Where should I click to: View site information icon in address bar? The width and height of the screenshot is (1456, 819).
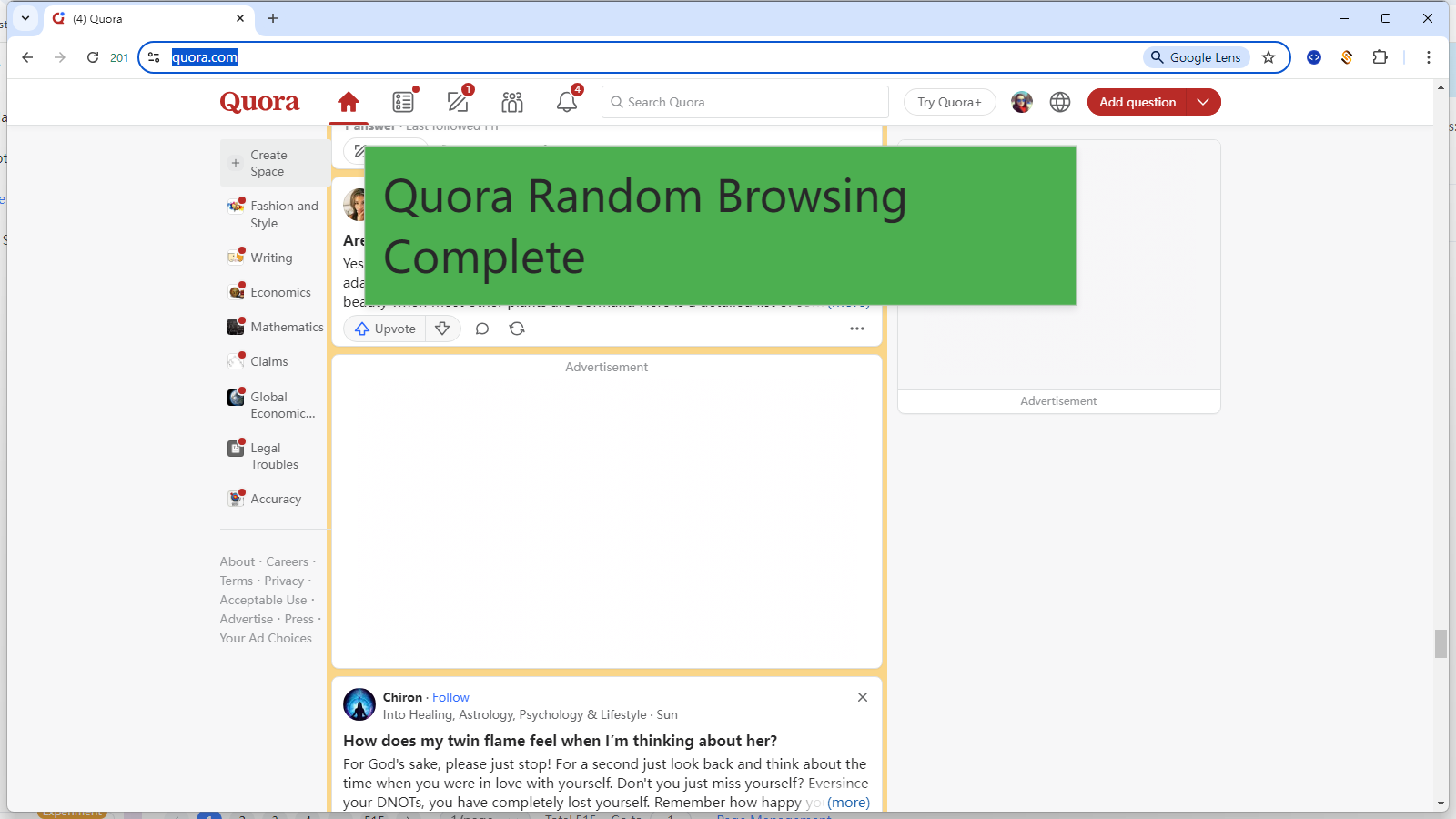154,57
